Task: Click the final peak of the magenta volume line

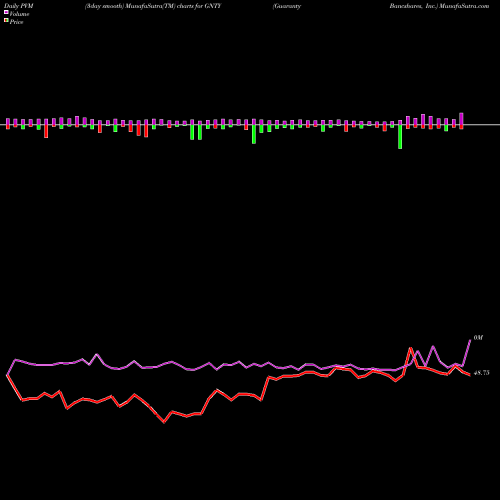Action: 470,340
